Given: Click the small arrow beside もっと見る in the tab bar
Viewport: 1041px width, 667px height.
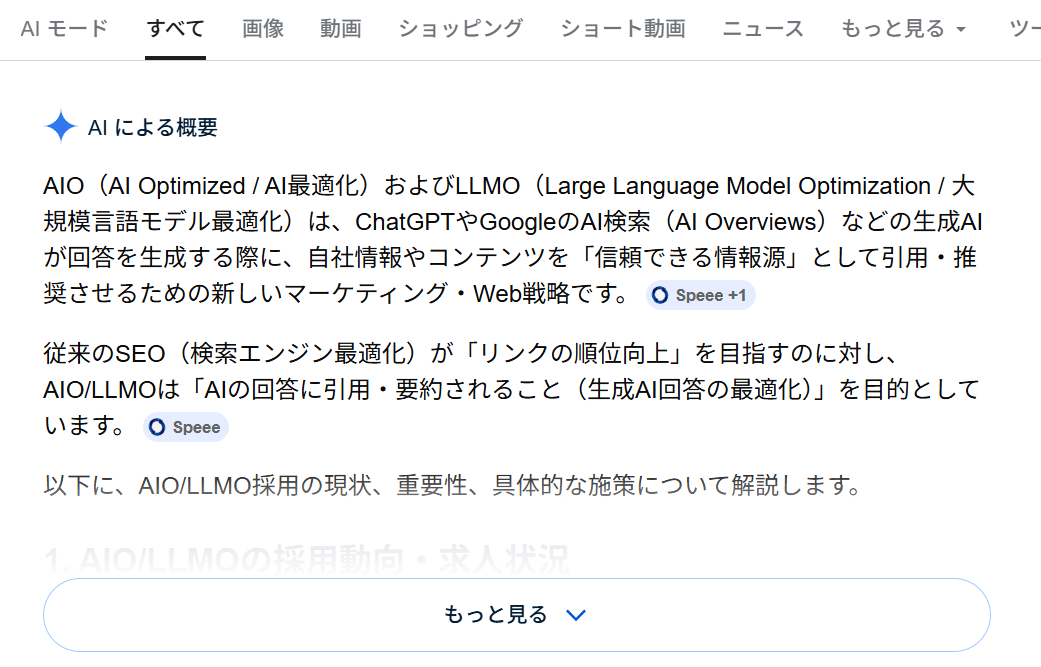Looking at the screenshot, I should pos(961,30).
